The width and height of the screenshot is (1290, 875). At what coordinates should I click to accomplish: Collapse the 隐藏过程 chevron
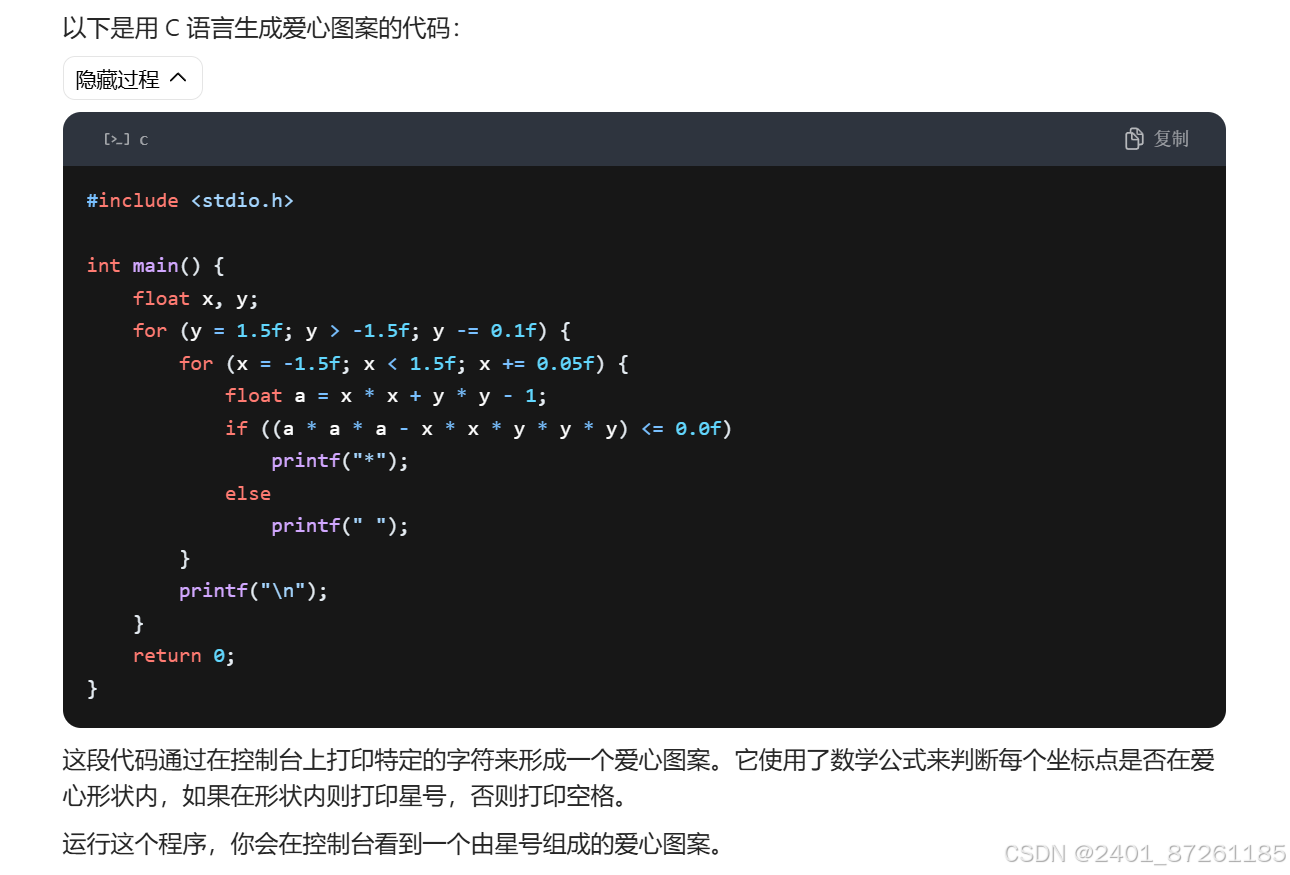pyautogui.click(x=178, y=79)
